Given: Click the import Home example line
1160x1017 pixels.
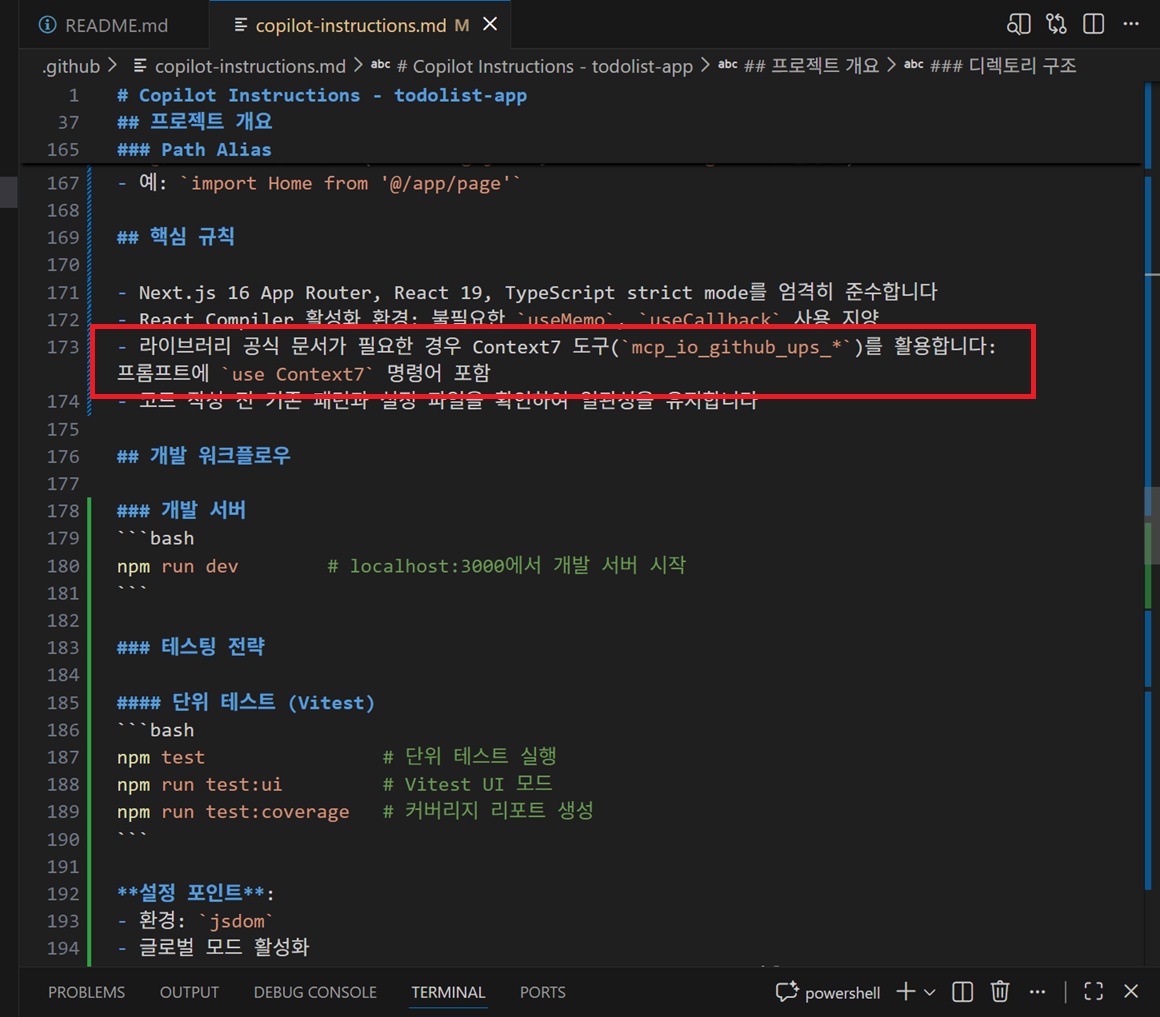Looking at the screenshot, I should (x=319, y=183).
